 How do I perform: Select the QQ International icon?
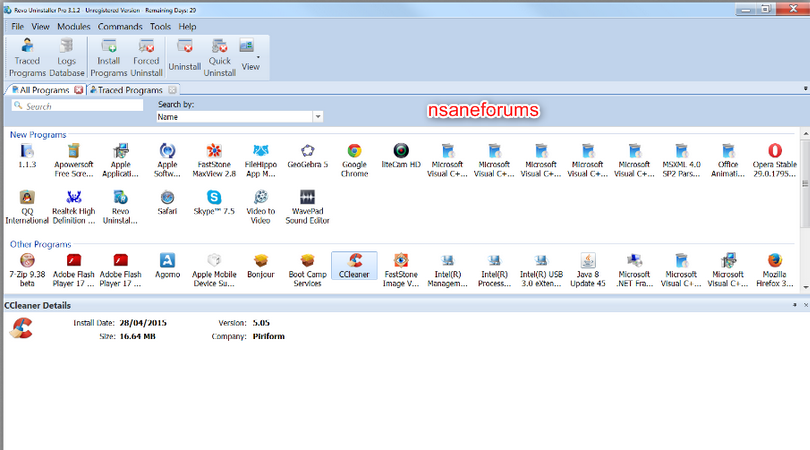click(x=27, y=207)
